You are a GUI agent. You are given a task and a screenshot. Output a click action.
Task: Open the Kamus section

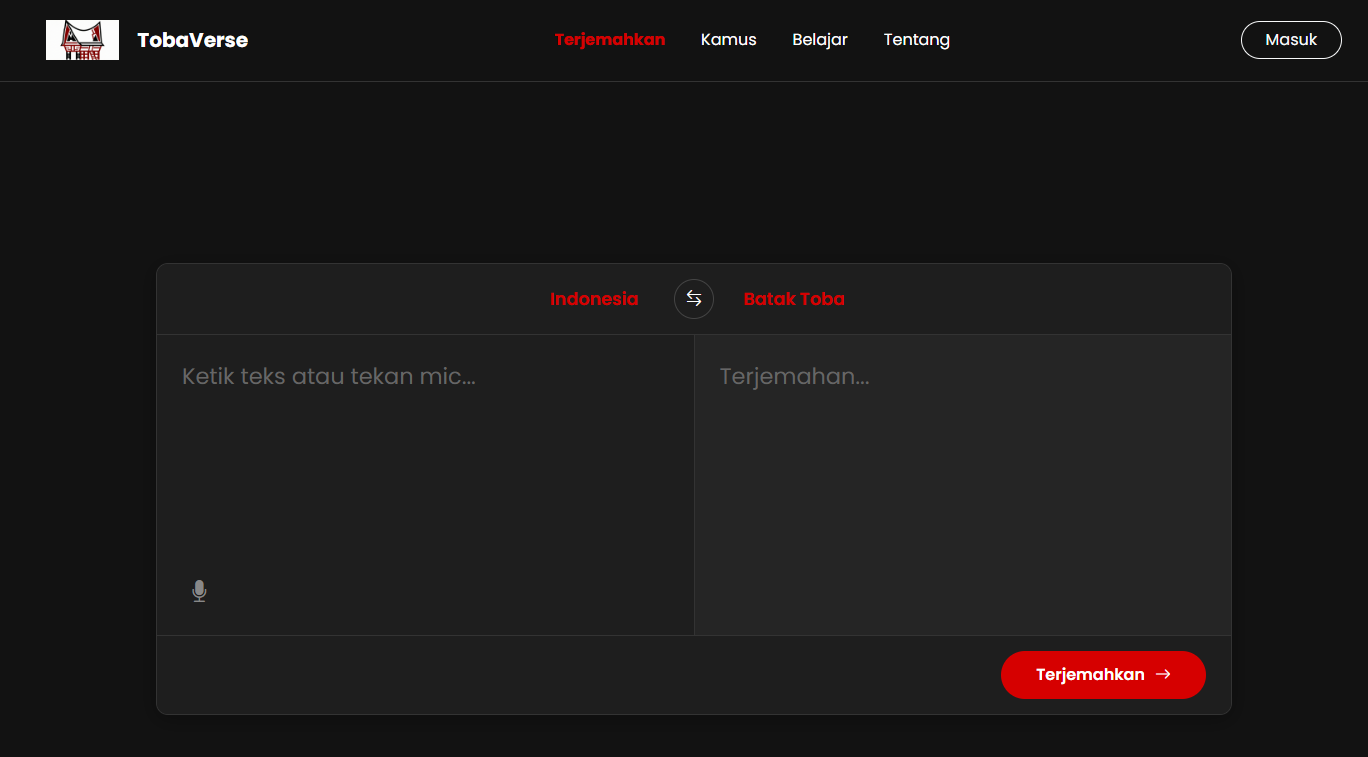tap(728, 39)
